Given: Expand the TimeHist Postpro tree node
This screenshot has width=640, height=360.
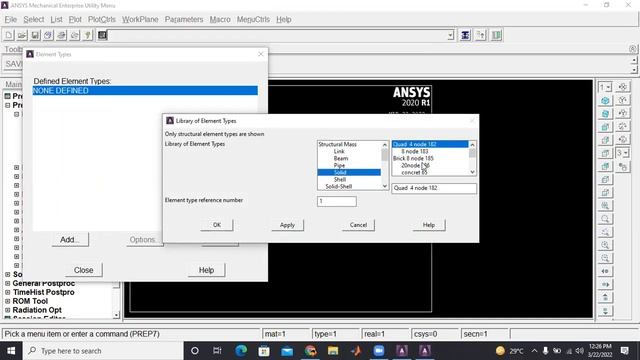Looking at the screenshot, I should [x=7, y=292].
